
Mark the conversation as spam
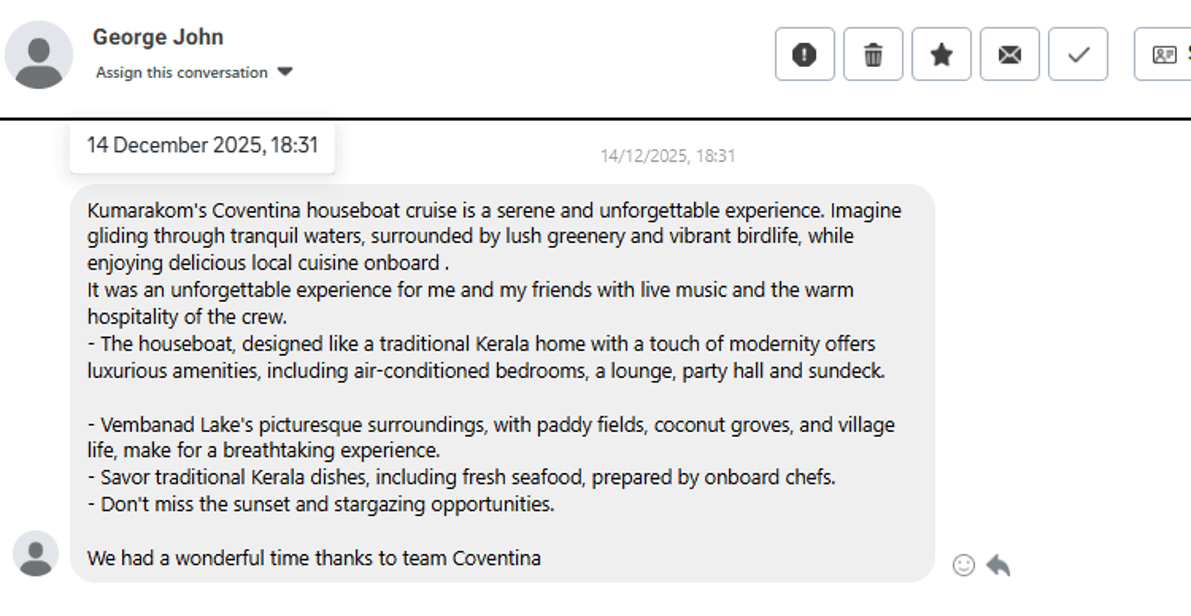click(x=804, y=55)
